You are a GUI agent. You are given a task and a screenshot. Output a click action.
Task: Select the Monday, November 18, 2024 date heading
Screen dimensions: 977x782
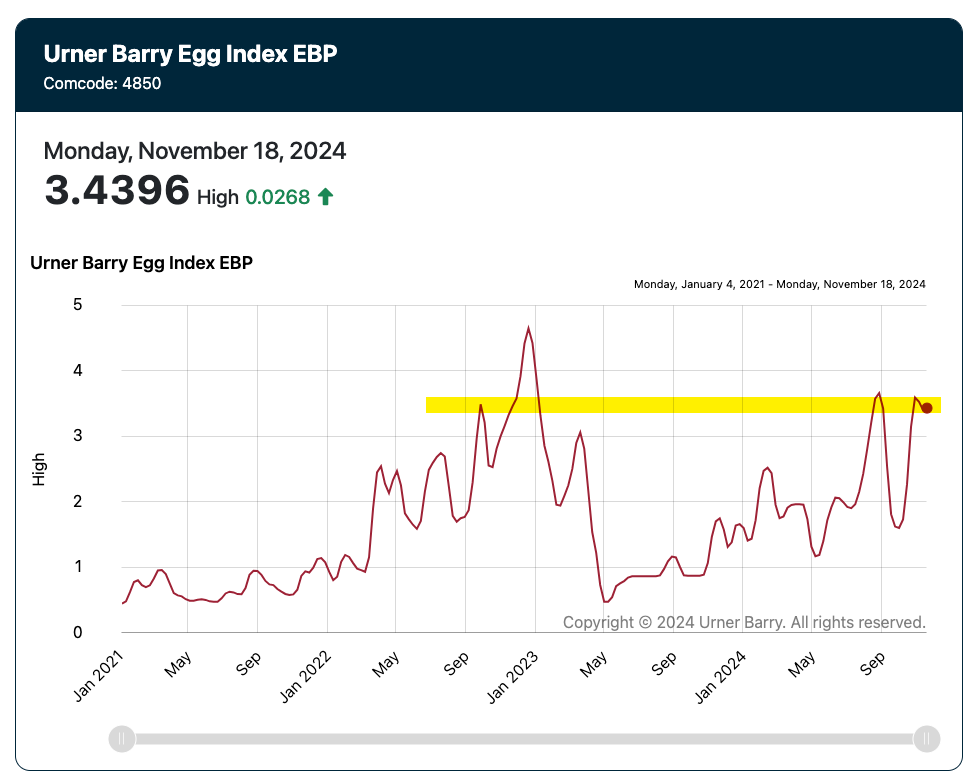(195, 151)
